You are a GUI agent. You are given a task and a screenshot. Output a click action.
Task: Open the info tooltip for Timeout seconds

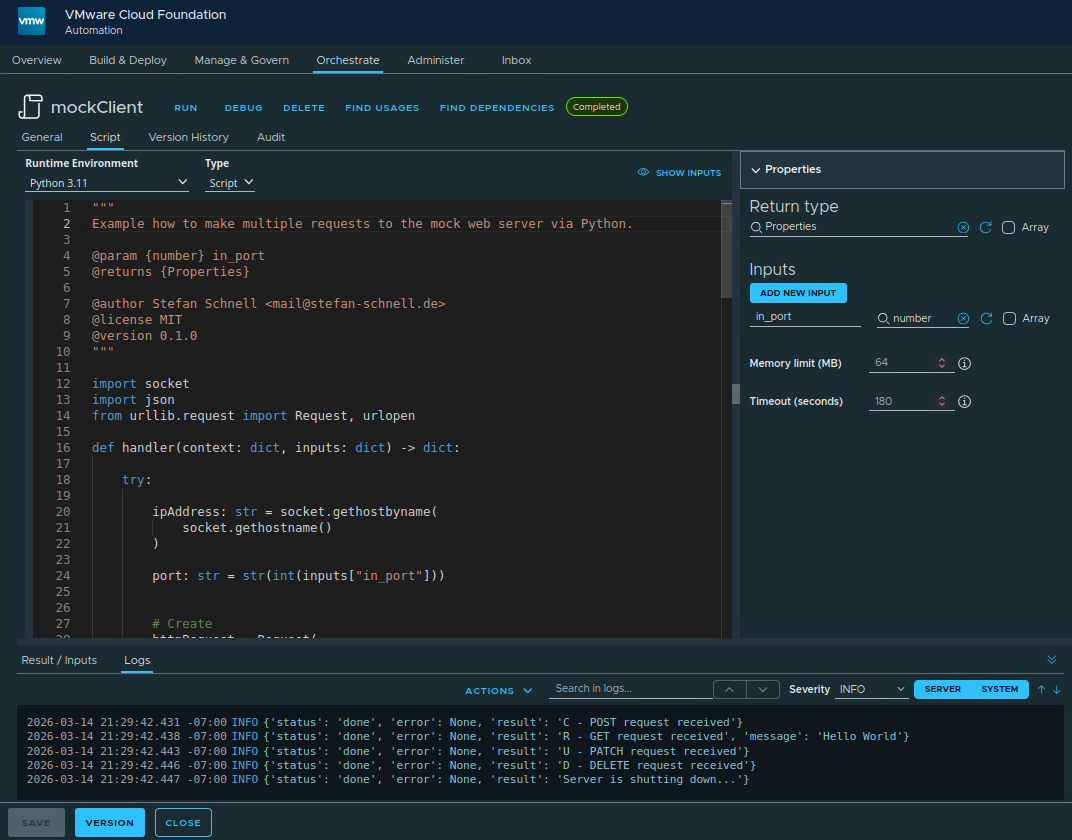(x=964, y=401)
